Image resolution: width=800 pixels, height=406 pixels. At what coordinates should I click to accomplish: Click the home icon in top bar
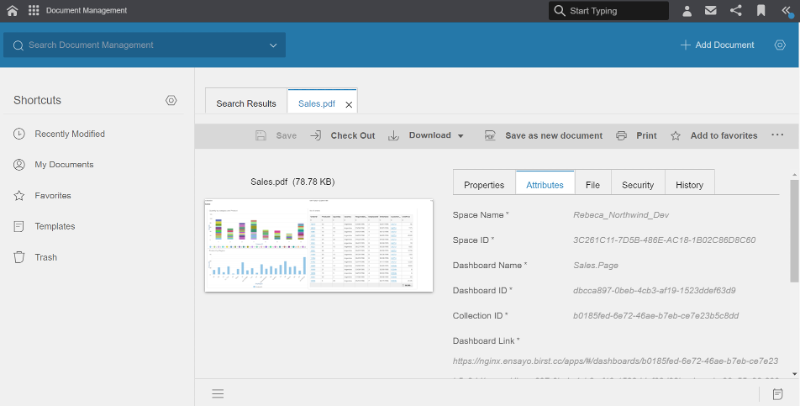(12, 11)
